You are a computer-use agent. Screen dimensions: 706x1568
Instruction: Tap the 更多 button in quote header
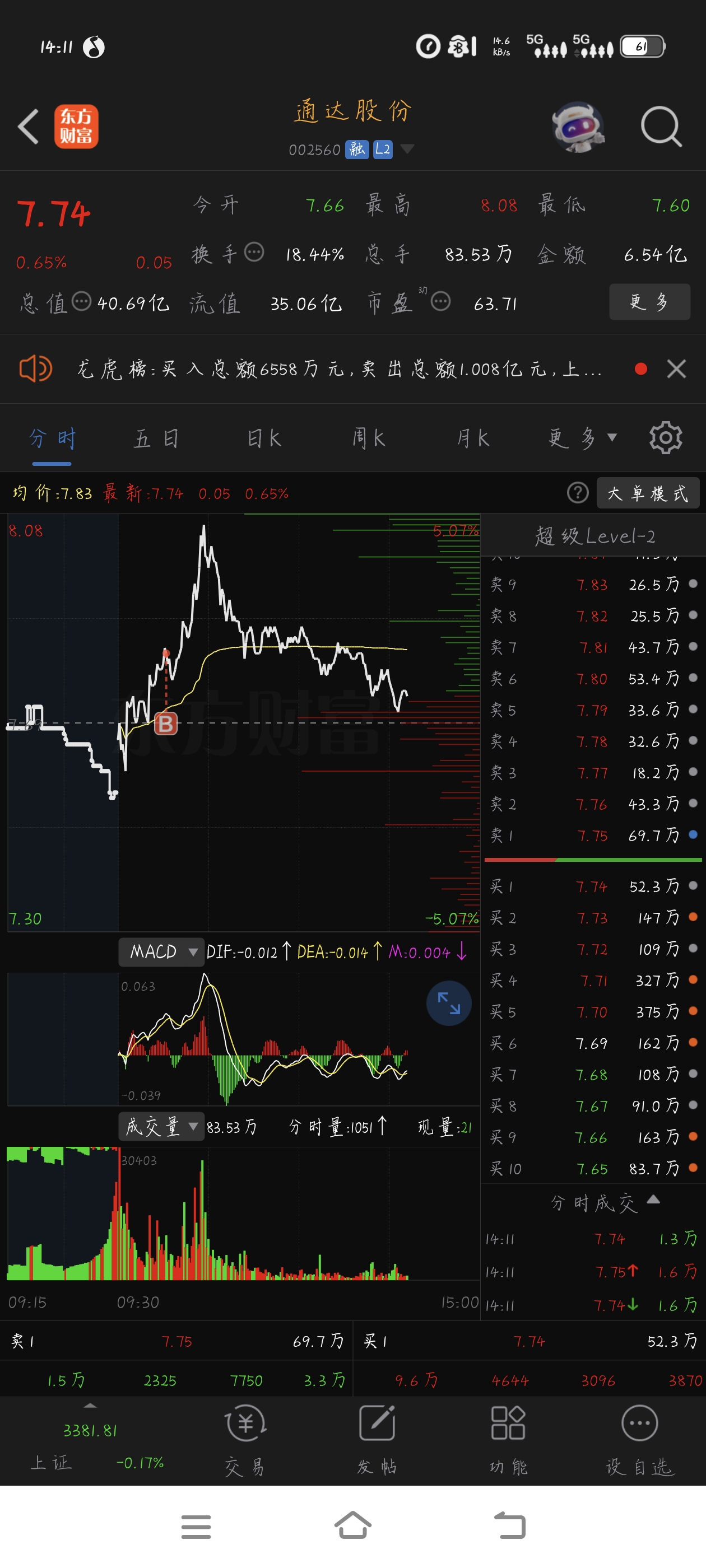pyautogui.click(x=649, y=301)
